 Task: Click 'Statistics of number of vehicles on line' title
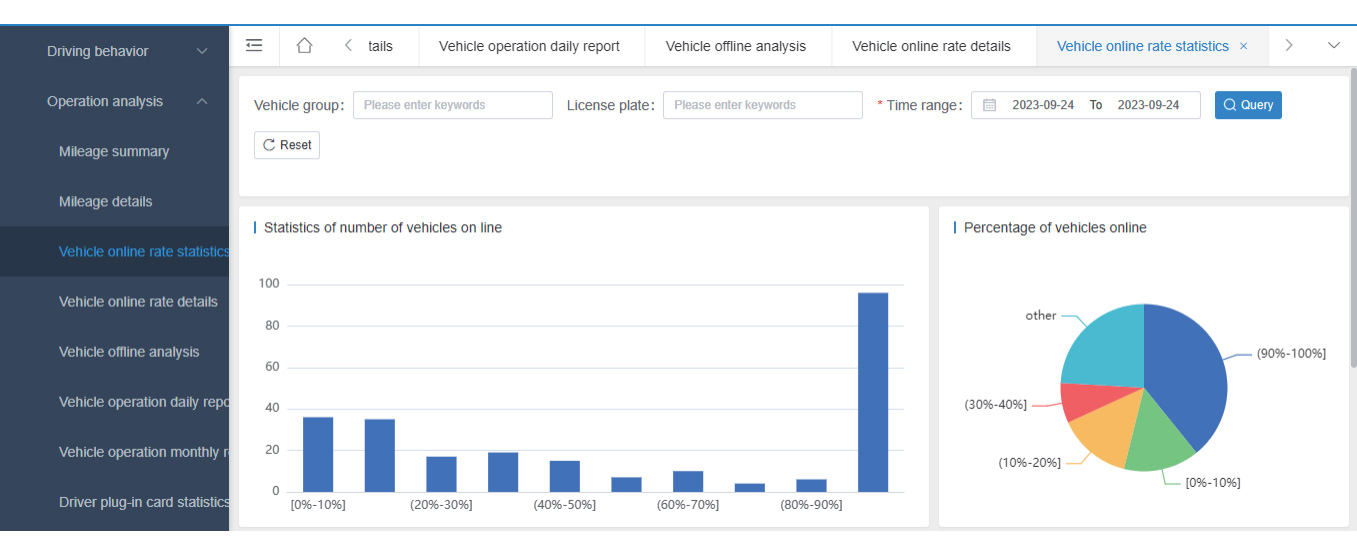click(383, 228)
